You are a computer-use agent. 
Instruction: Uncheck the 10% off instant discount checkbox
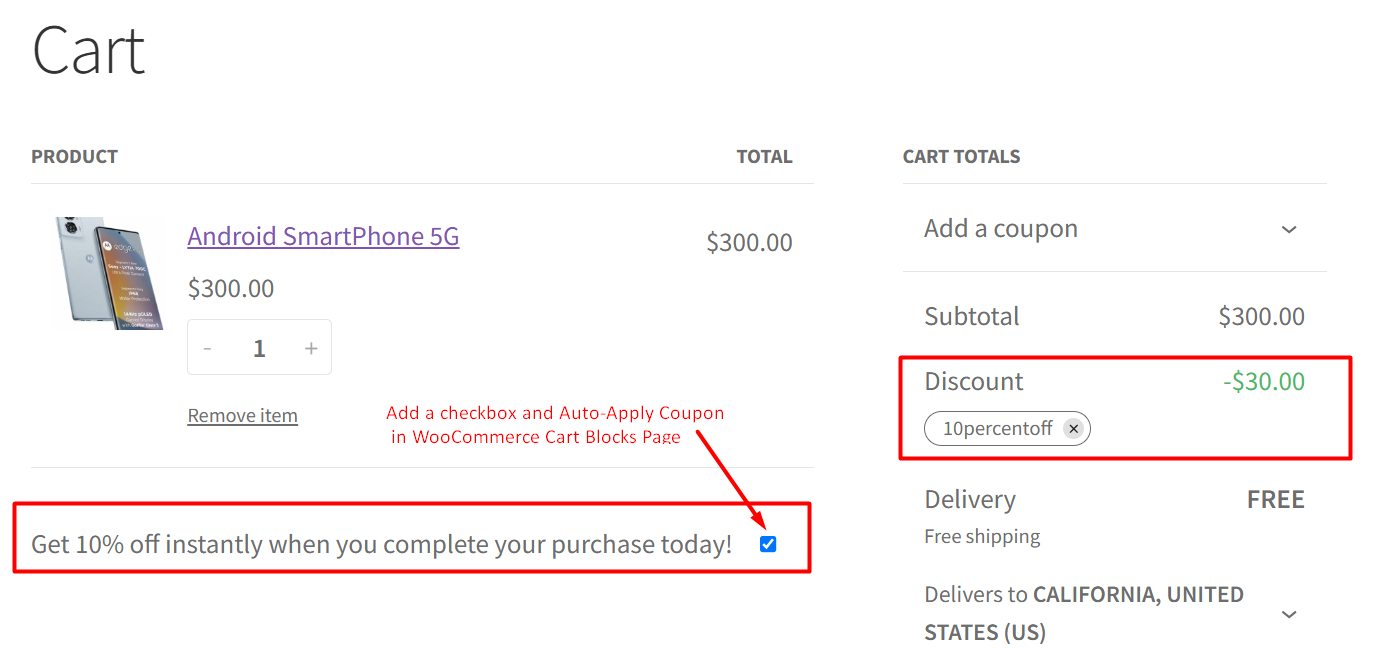768,544
